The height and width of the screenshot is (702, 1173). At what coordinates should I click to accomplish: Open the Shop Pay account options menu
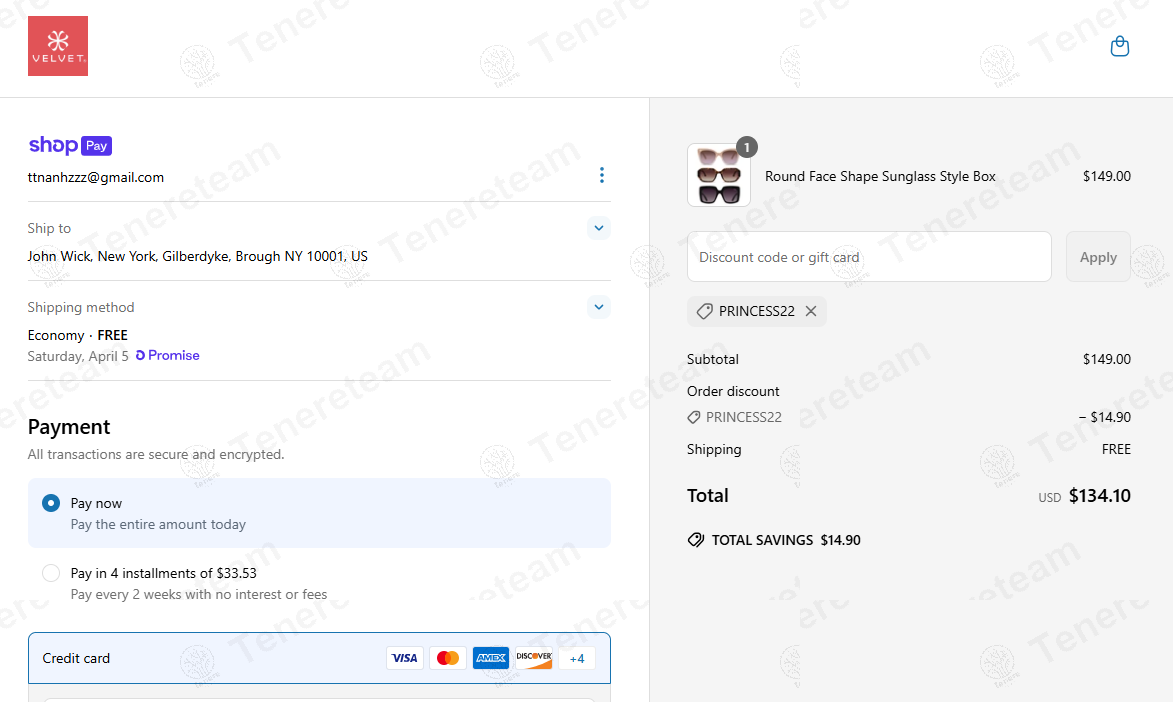point(601,175)
